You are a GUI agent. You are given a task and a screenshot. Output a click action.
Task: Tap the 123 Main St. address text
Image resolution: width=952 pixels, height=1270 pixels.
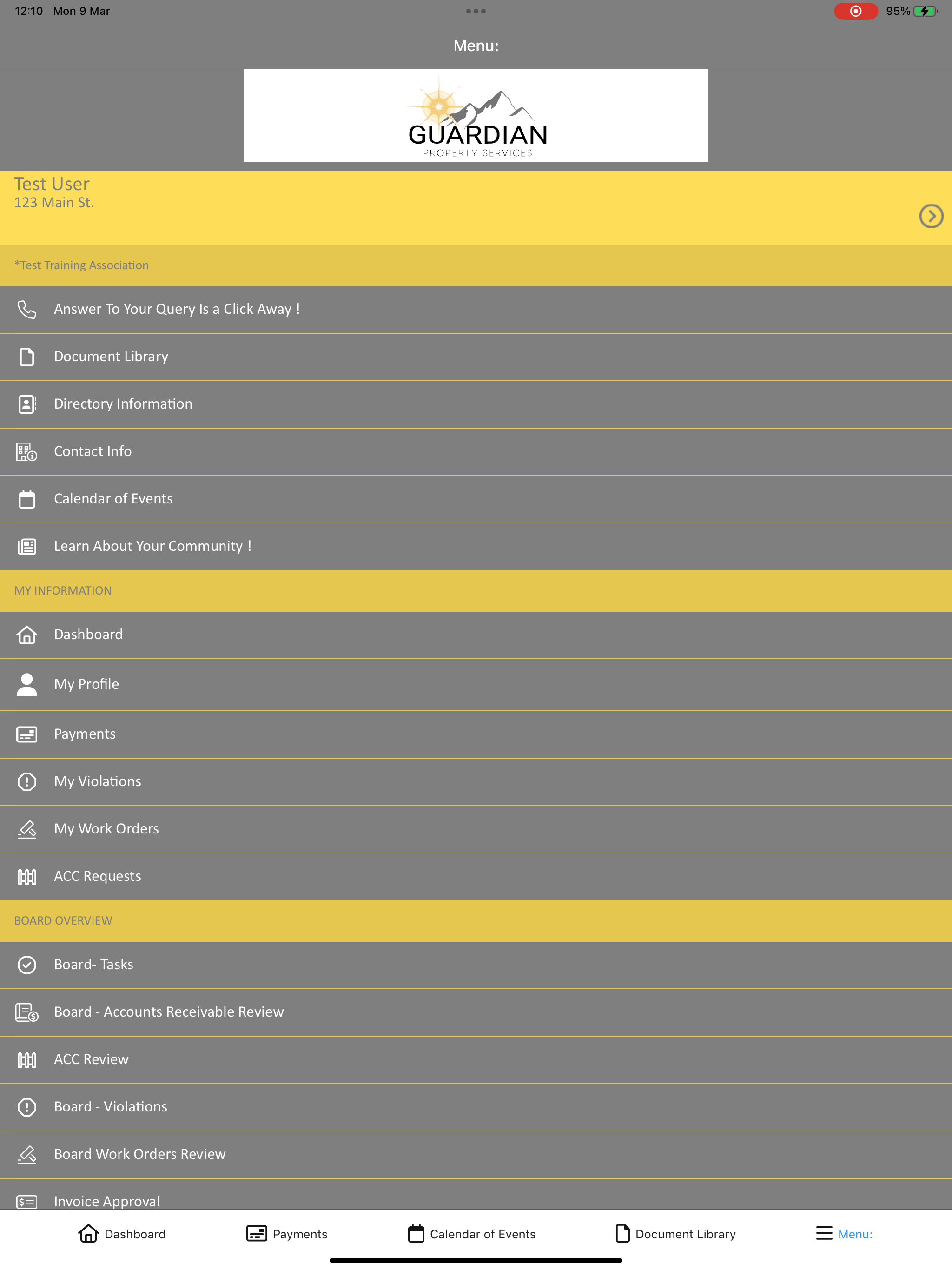[x=54, y=203]
